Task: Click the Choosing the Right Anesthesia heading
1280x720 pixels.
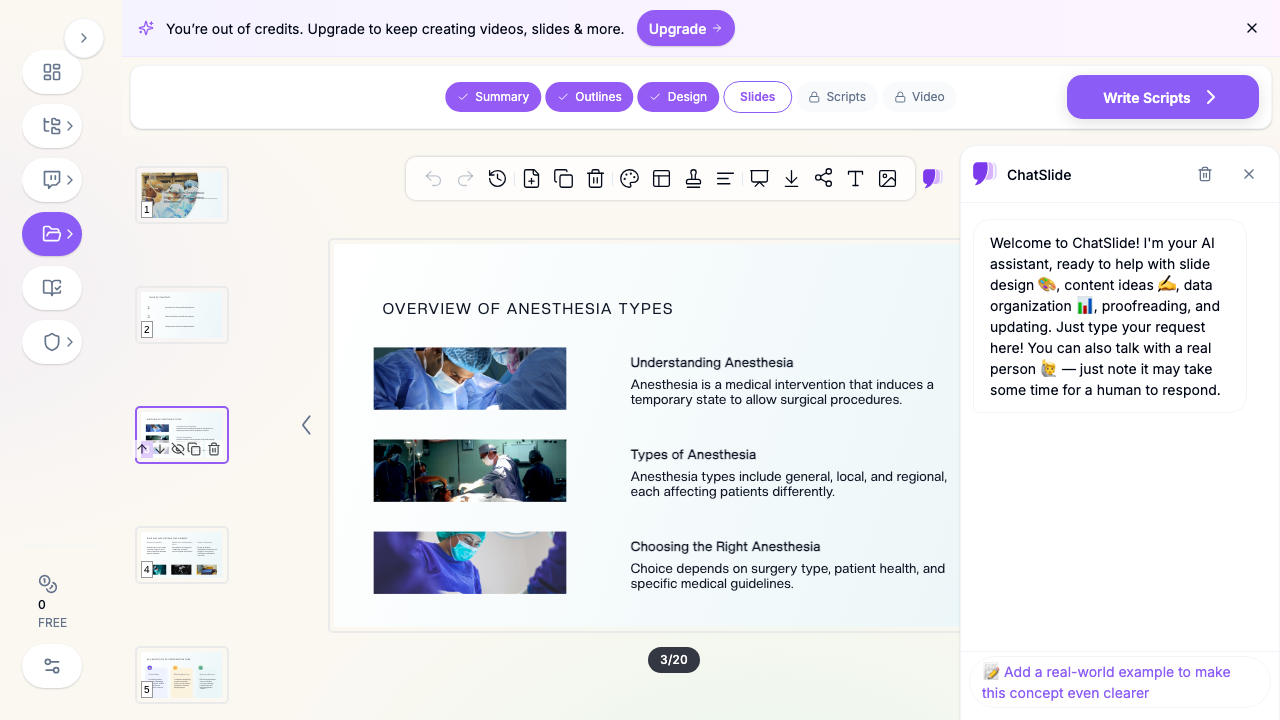Action: pos(725,546)
